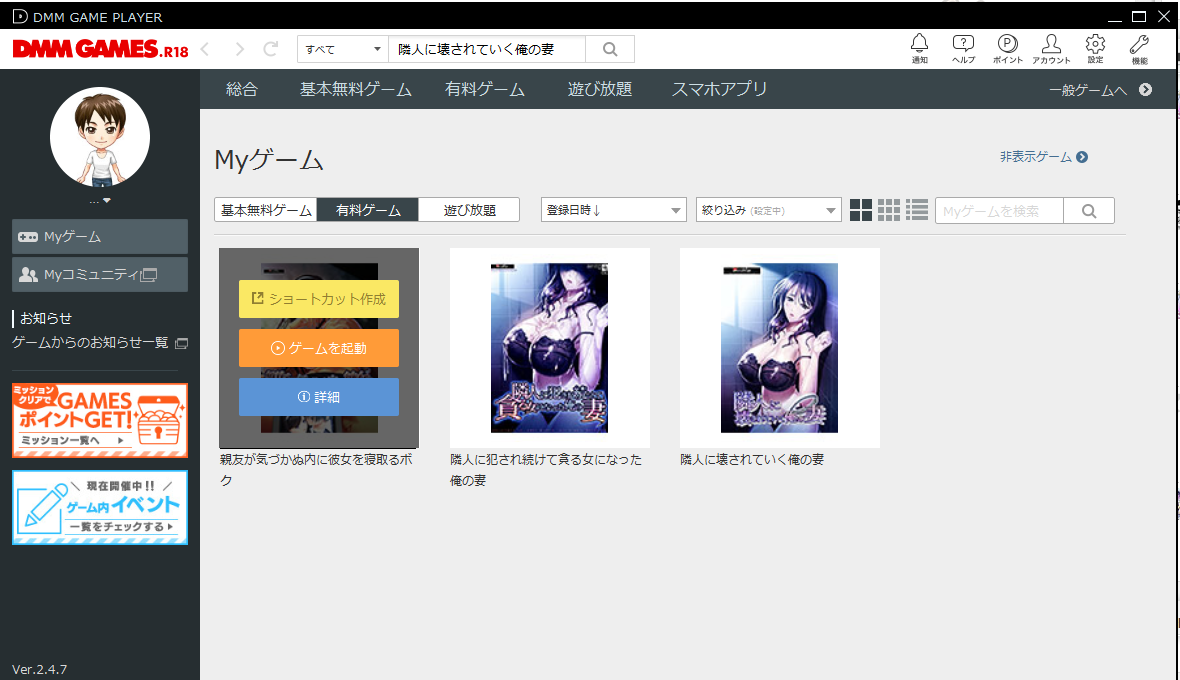Switch to list view

917,211
